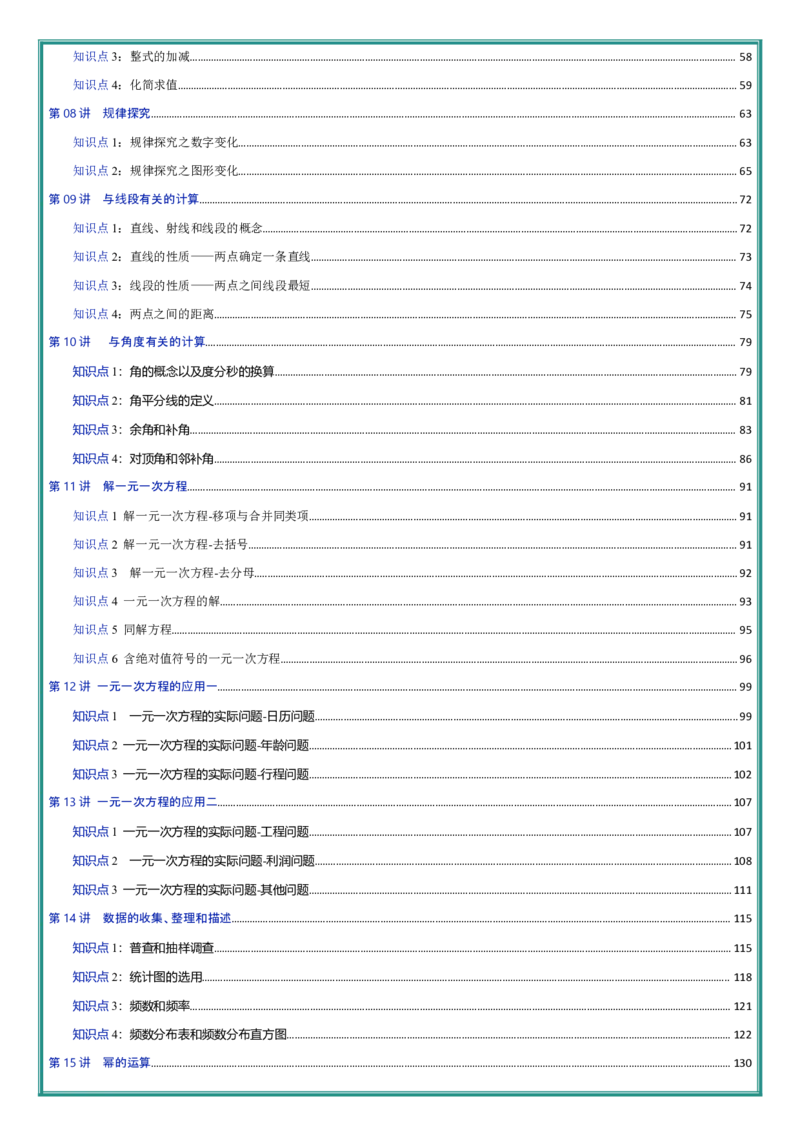Viewport: 800px width, 1132px height.
Task: Click the entry "整式的加减"
Action: [x=412, y=56]
